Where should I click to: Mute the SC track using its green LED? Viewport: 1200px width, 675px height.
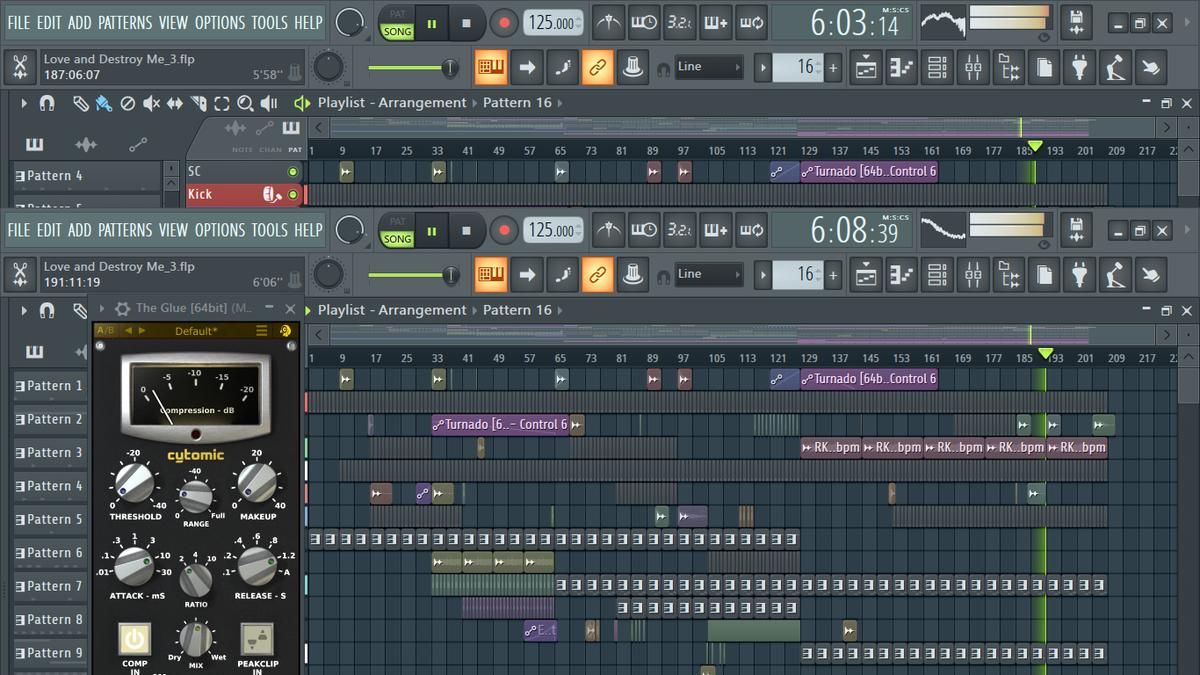[x=293, y=172]
